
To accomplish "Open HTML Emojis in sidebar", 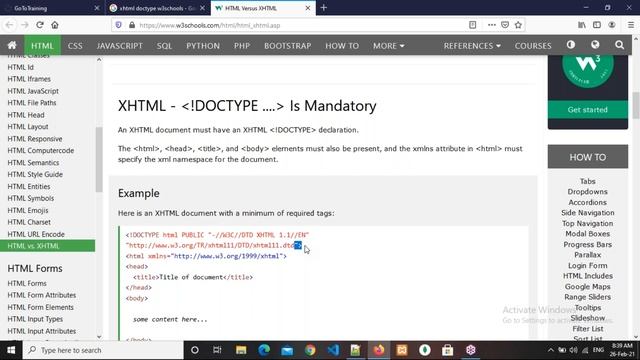I will (28, 210).
